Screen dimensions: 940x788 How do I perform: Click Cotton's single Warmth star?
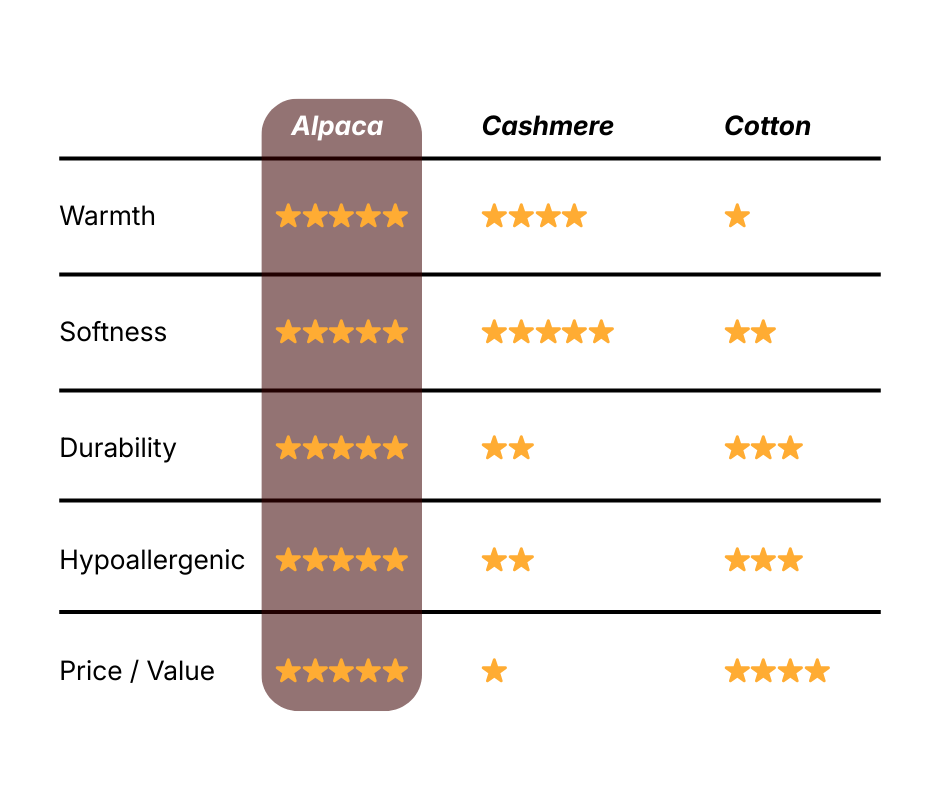click(737, 216)
